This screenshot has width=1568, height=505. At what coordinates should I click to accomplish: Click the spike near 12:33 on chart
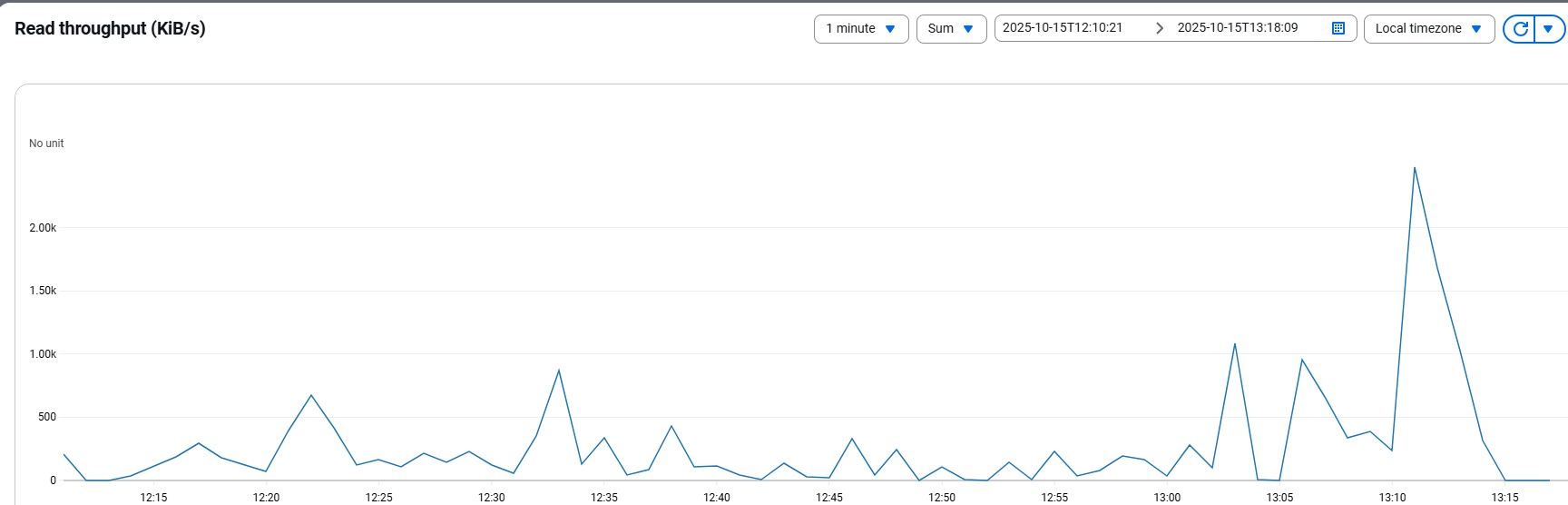[559, 371]
